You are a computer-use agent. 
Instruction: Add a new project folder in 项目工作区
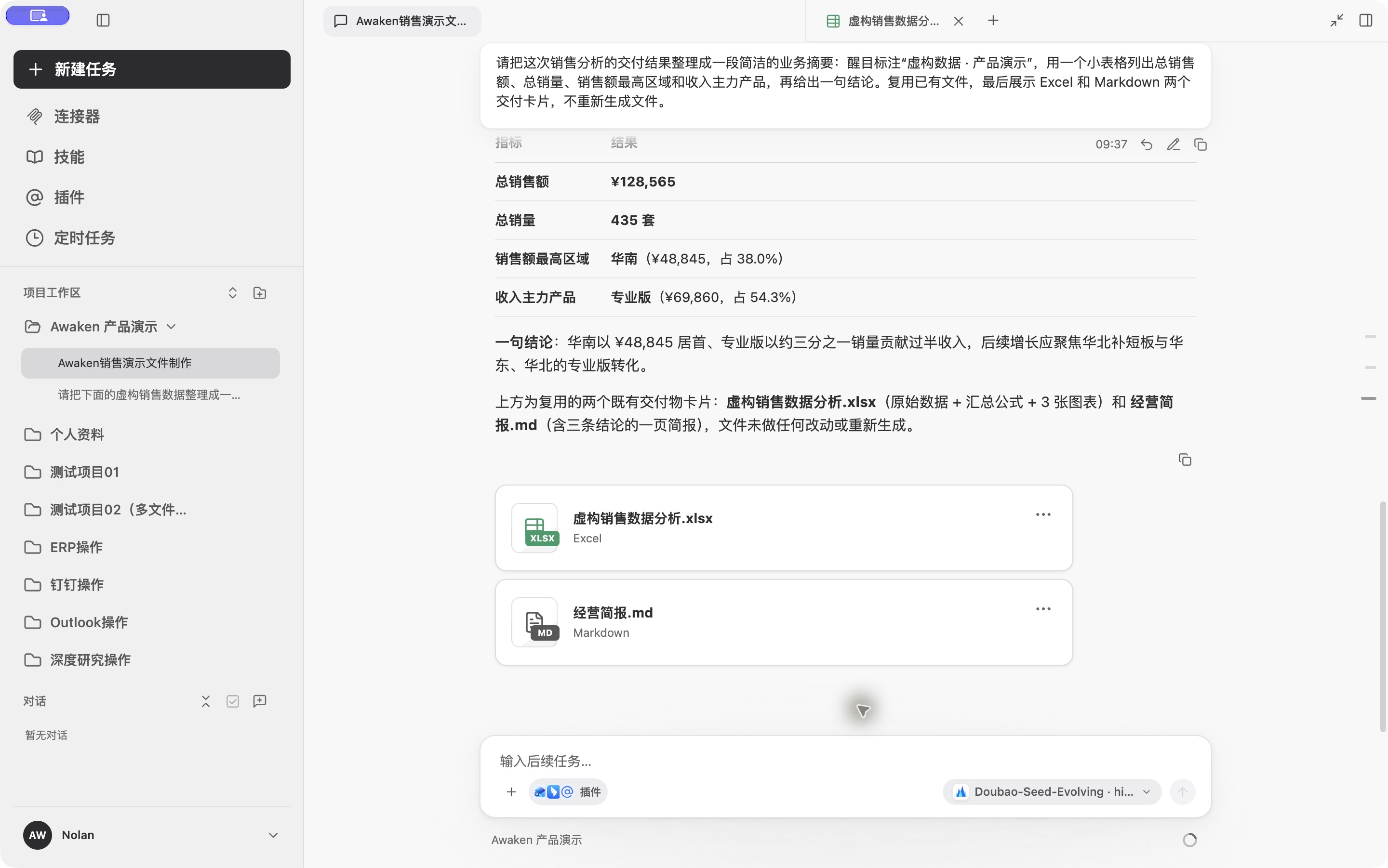[x=260, y=293]
